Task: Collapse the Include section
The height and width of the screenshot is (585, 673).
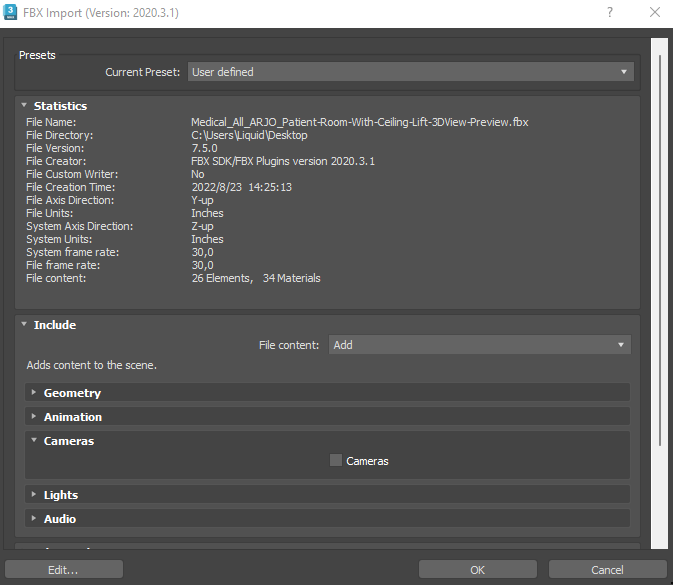Action: [x=24, y=324]
